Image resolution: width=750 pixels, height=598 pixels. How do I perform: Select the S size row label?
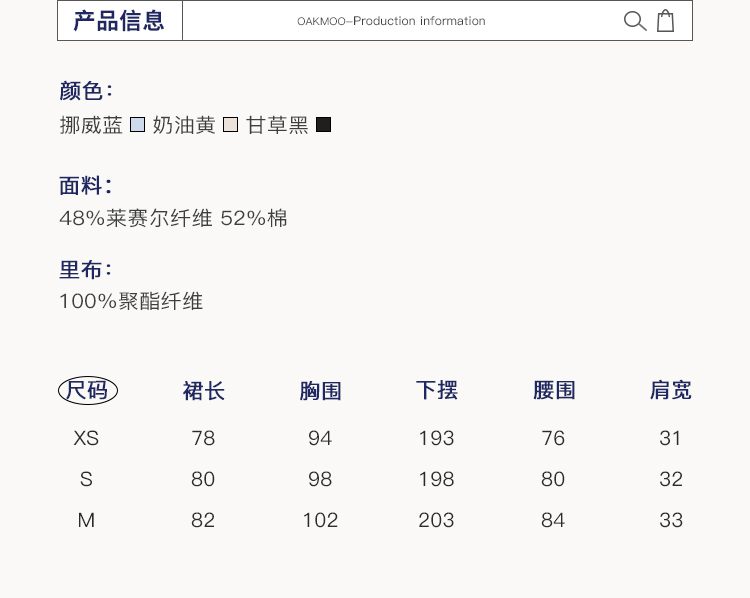[x=86, y=479]
